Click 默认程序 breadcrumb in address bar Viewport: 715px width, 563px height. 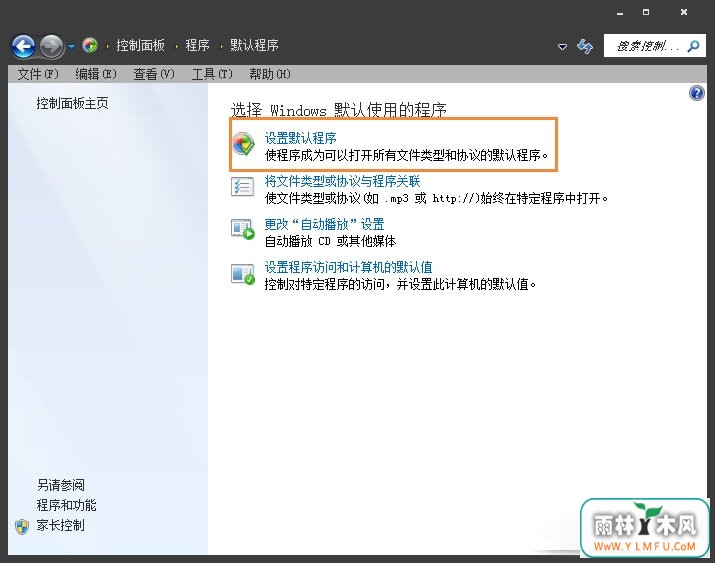pyautogui.click(x=254, y=45)
